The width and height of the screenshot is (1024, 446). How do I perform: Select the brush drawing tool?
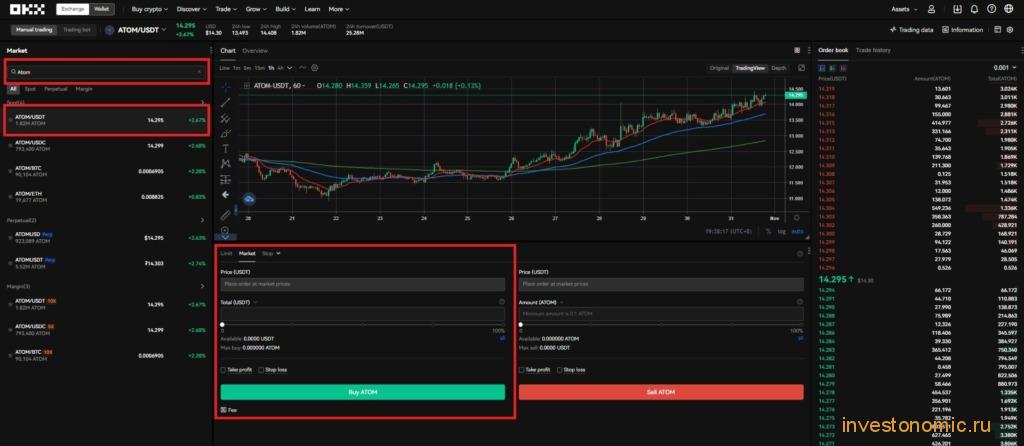tap(225, 133)
